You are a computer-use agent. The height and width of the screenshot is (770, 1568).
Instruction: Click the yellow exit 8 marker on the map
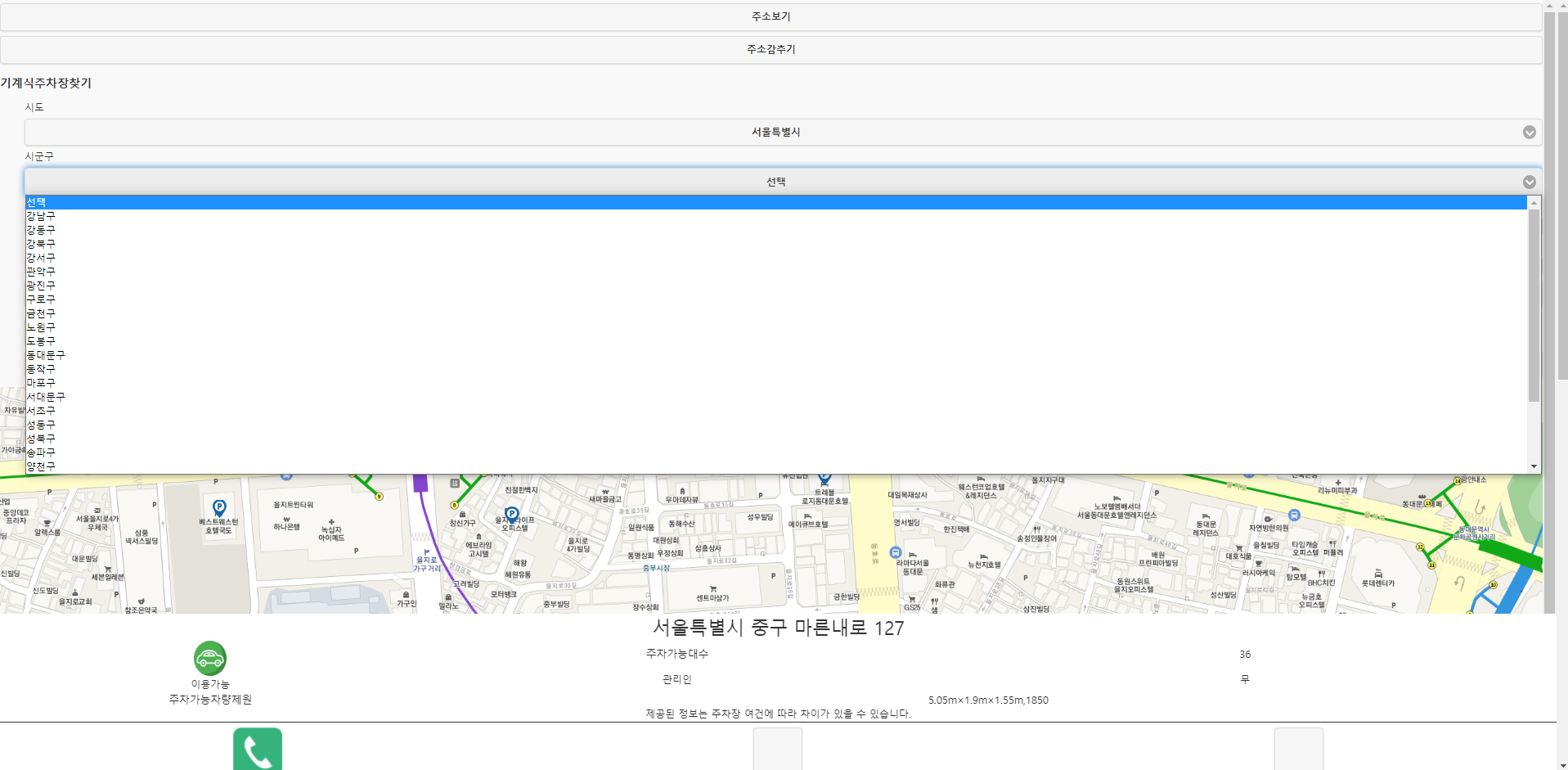tap(455, 506)
